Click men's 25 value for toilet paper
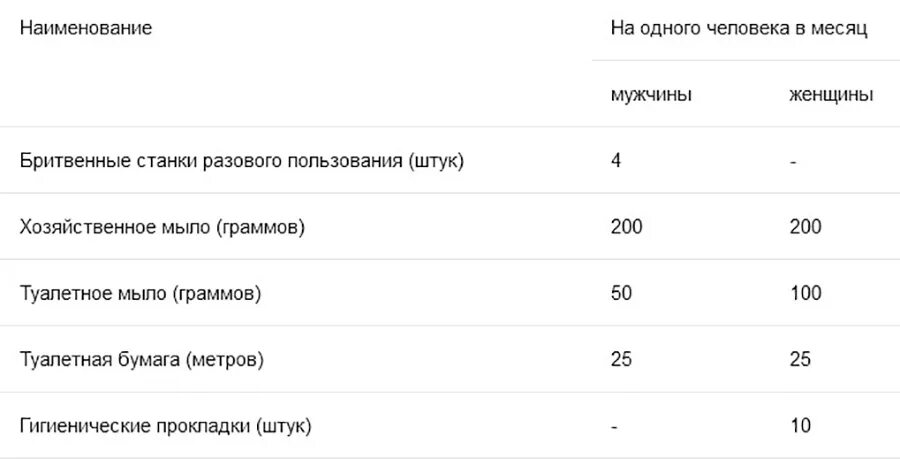Image resolution: width=900 pixels, height=459 pixels. coord(621,360)
